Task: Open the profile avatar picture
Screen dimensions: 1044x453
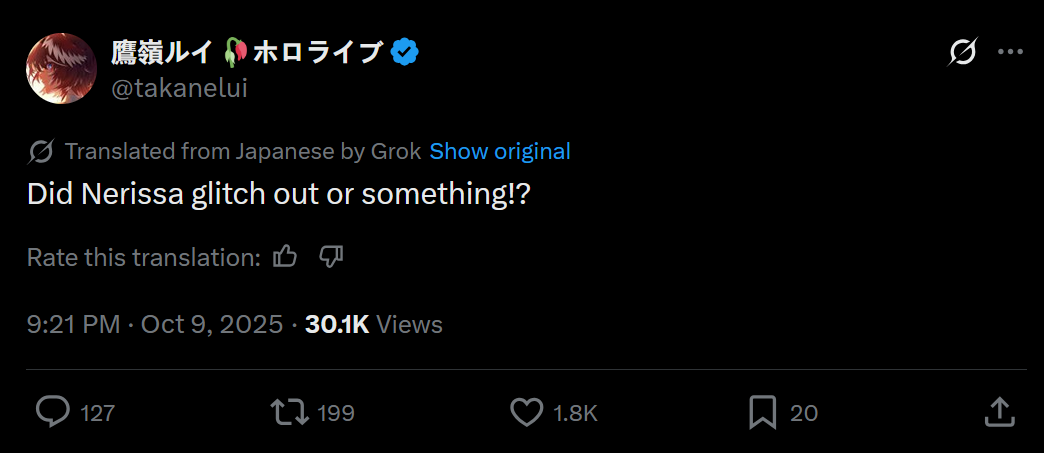Action: (61, 68)
